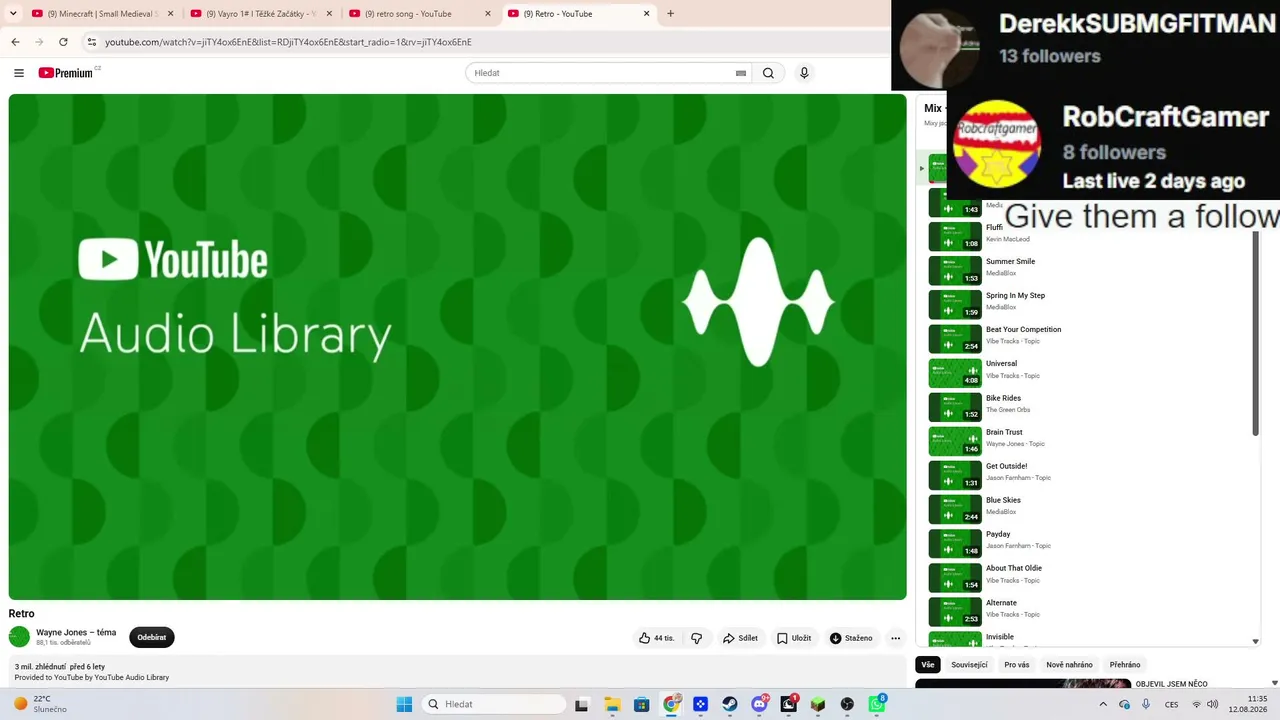Image resolution: width=1280 pixels, height=720 pixels.
Task: Open Task View in the taskbar
Action: tap(582, 704)
